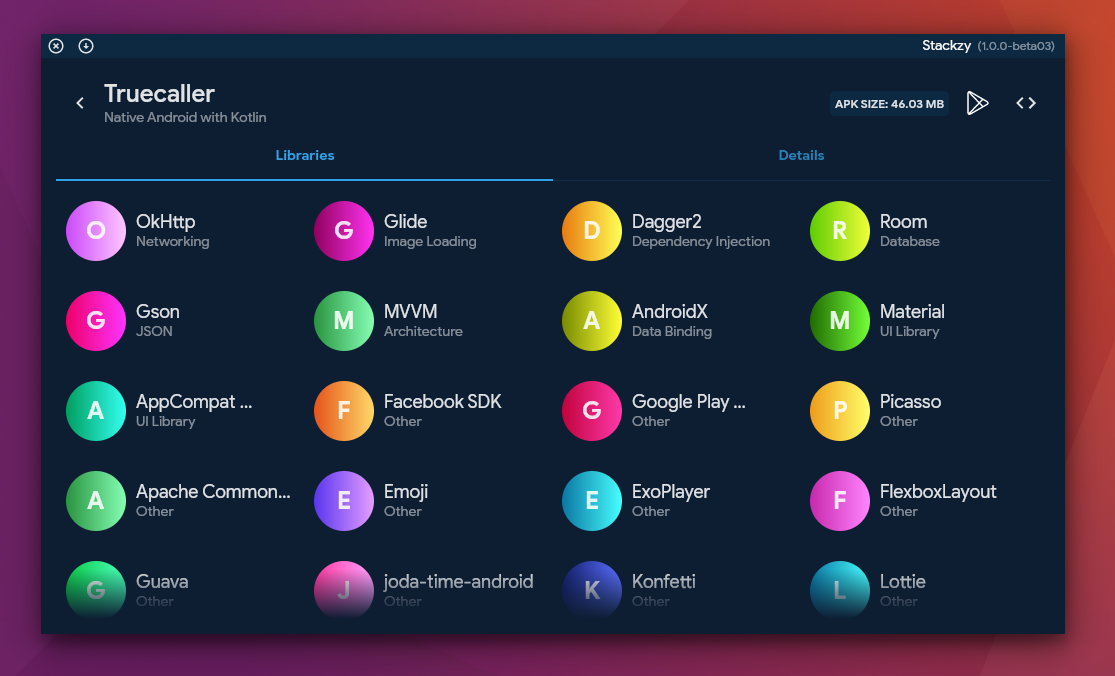
Task: Click the Material green M icon
Action: coord(840,321)
